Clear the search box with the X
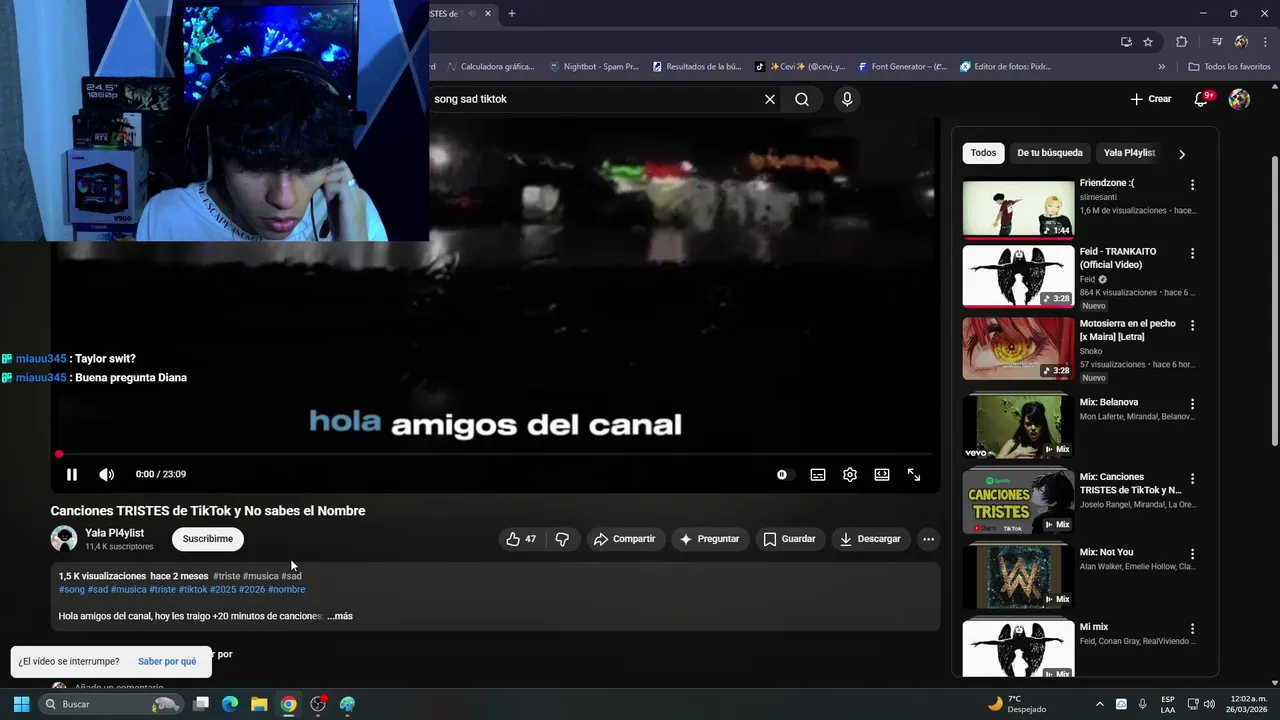Screen dimensions: 1280x720 pyautogui.click(x=770, y=99)
